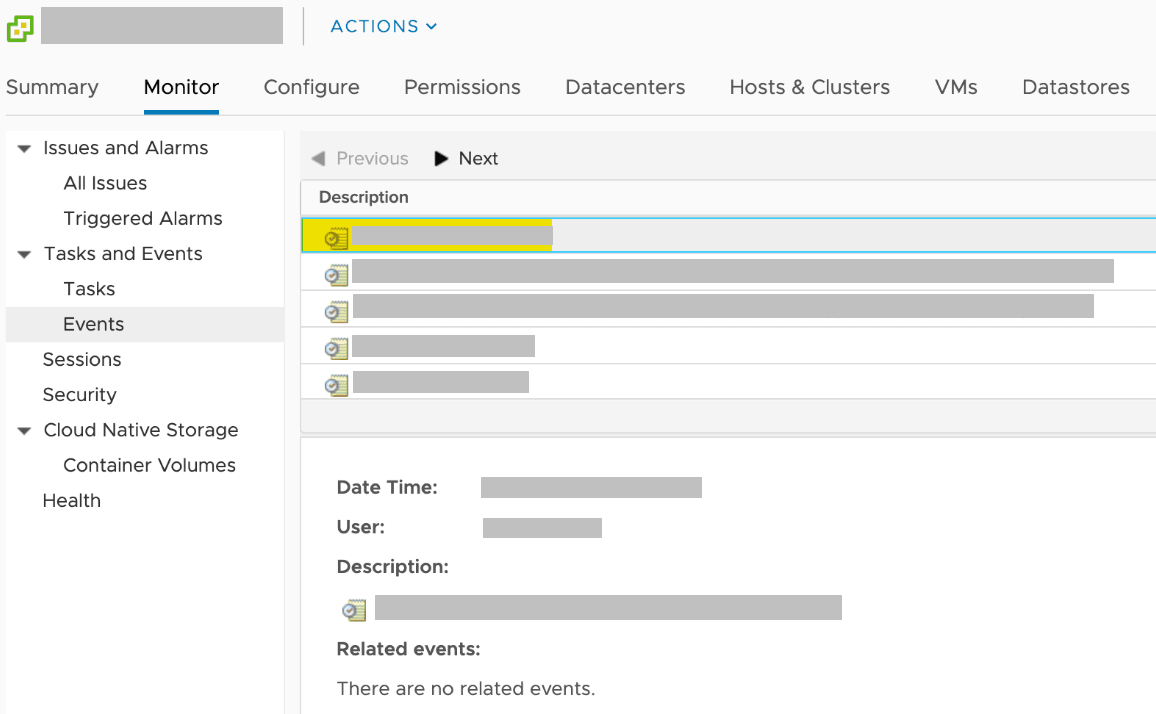Collapse the Issues and Alarms section
The height and width of the screenshot is (714, 1156).
(x=25, y=149)
